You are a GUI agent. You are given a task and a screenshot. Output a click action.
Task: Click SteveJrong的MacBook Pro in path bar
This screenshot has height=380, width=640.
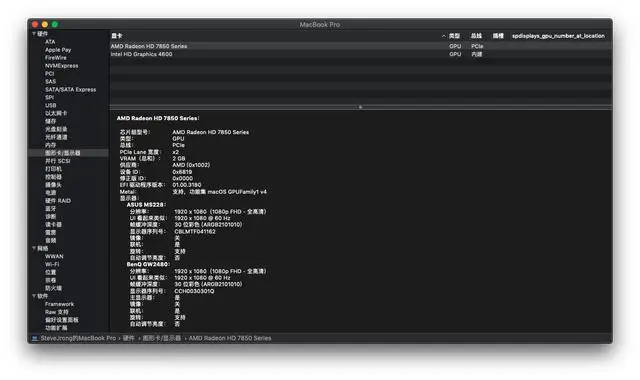pyautogui.click(x=78, y=338)
